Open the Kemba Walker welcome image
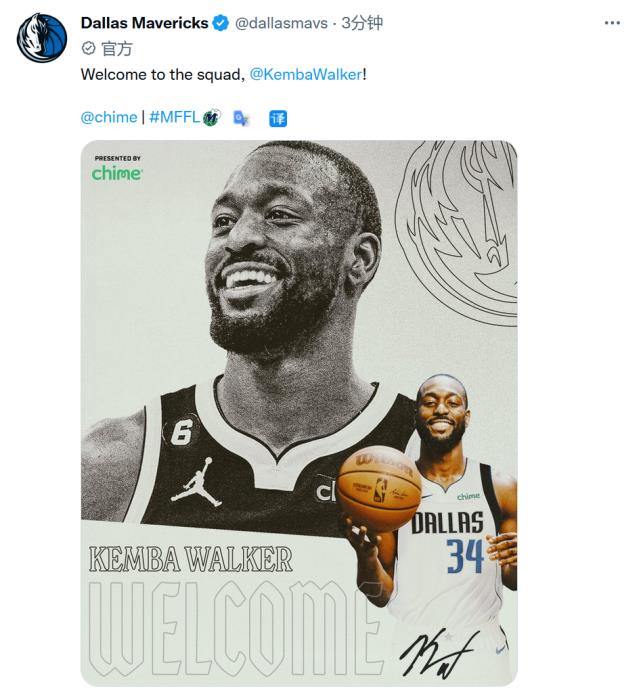 [x=299, y=413]
